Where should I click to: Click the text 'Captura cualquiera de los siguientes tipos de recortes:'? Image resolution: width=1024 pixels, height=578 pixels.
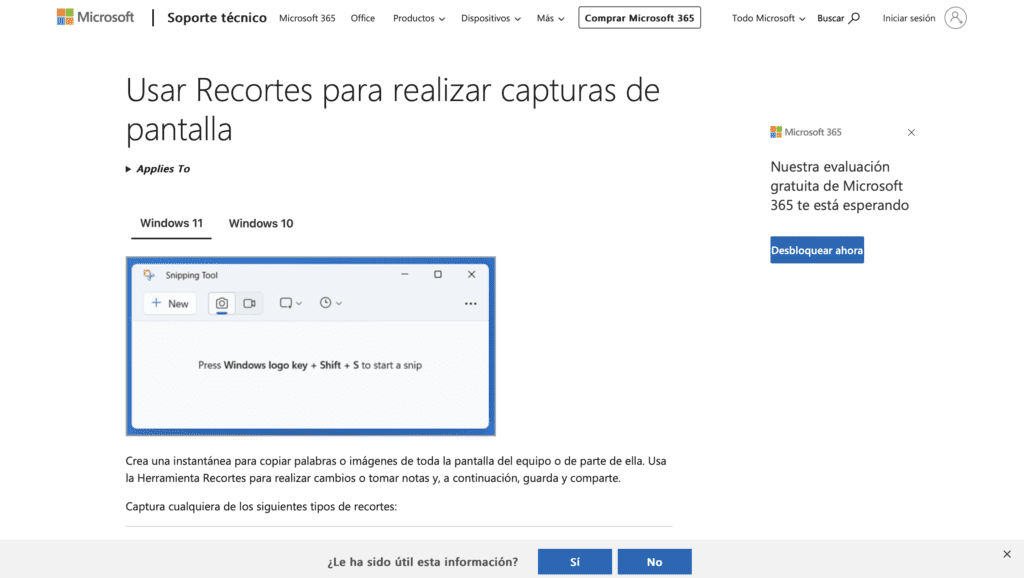coord(261,506)
